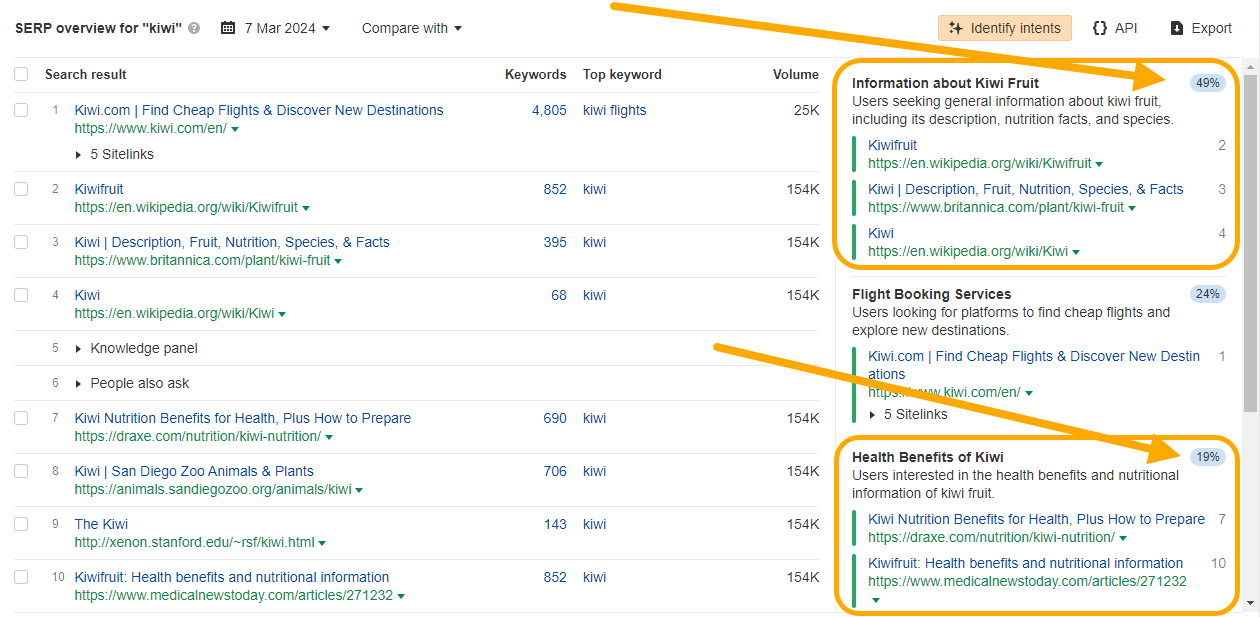
Task: Sort by the Keywords column header
Action: point(535,74)
